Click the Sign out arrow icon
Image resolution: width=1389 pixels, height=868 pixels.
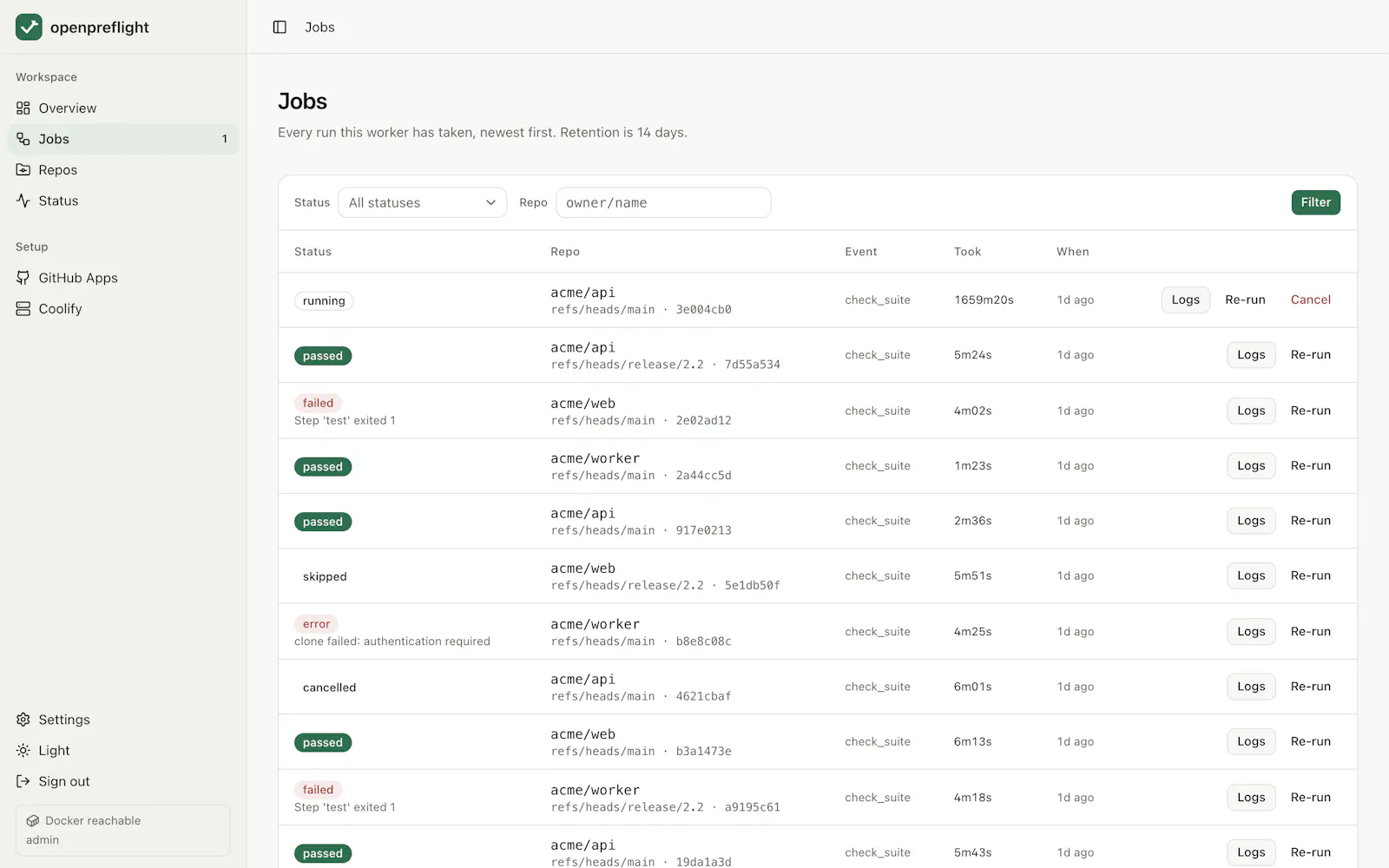point(23,781)
